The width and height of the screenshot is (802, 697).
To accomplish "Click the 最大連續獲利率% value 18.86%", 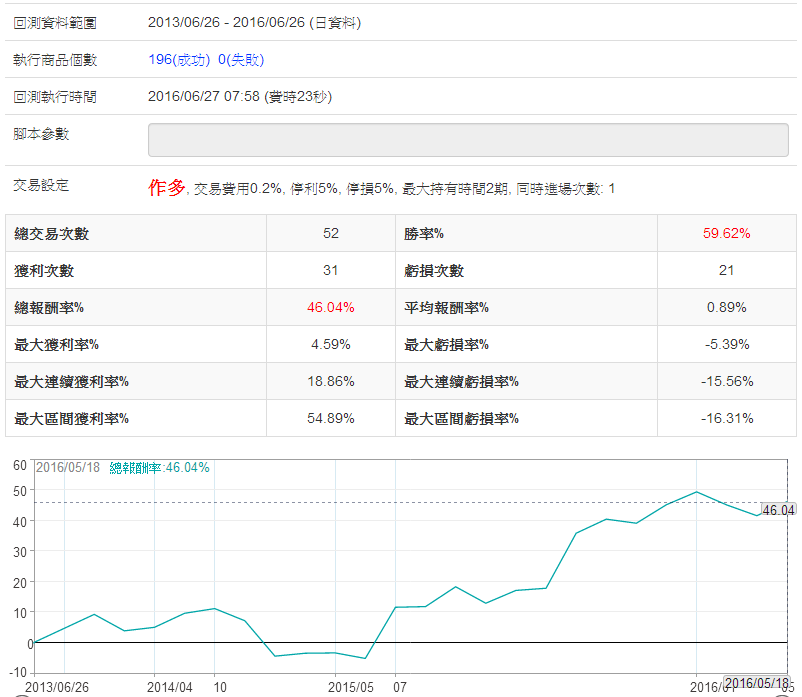I will tap(330, 381).
